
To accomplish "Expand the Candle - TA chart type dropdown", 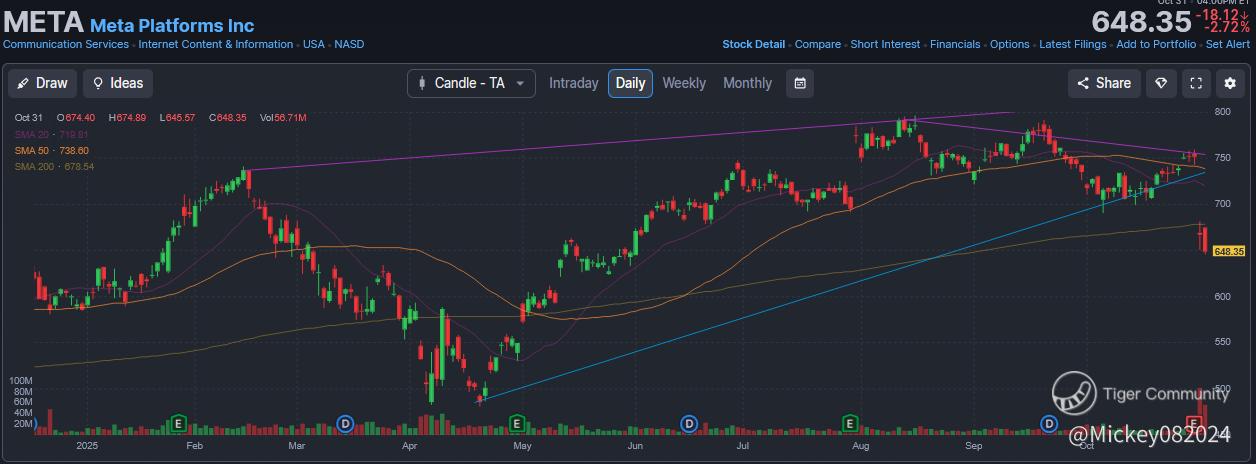I will tap(471, 83).
